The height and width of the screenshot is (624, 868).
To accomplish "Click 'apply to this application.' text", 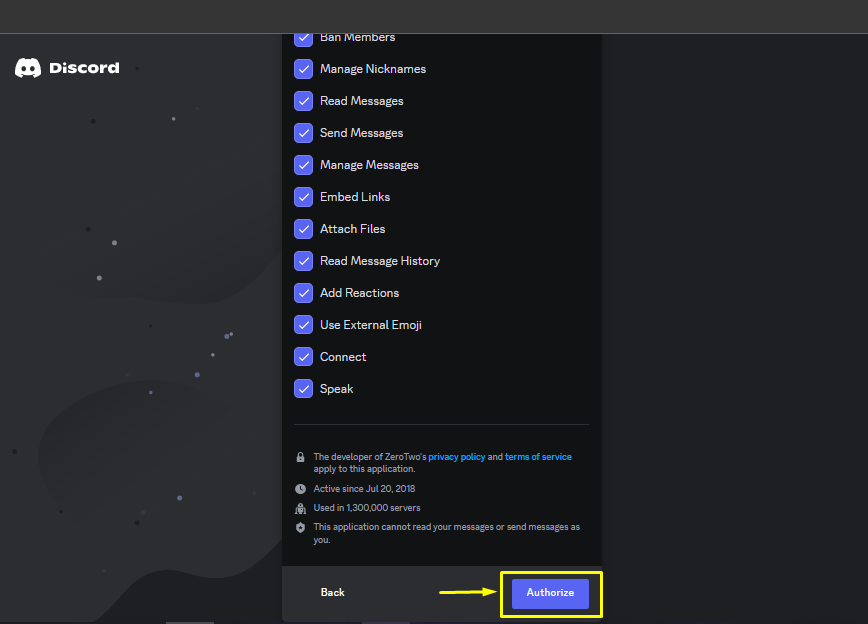I will pyautogui.click(x=364, y=469).
